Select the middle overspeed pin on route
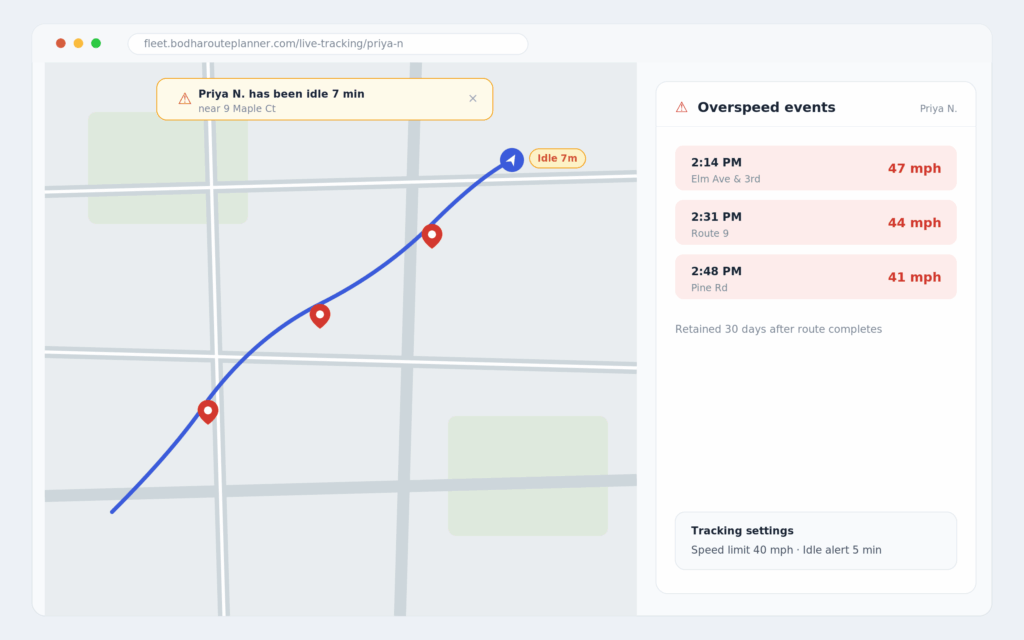 click(320, 315)
